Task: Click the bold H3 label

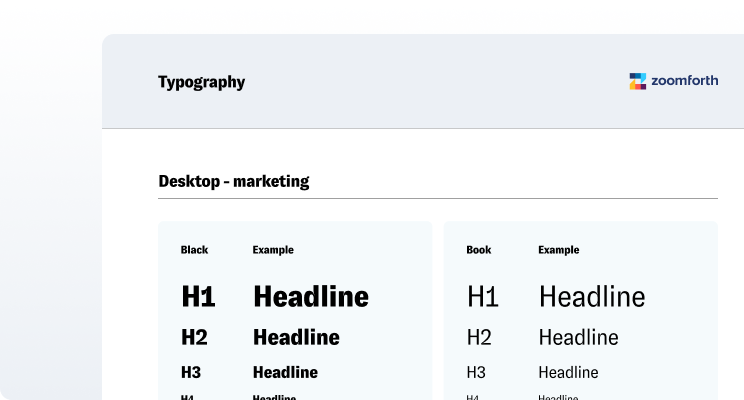Action: pyautogui.click(x=191, y=372)
